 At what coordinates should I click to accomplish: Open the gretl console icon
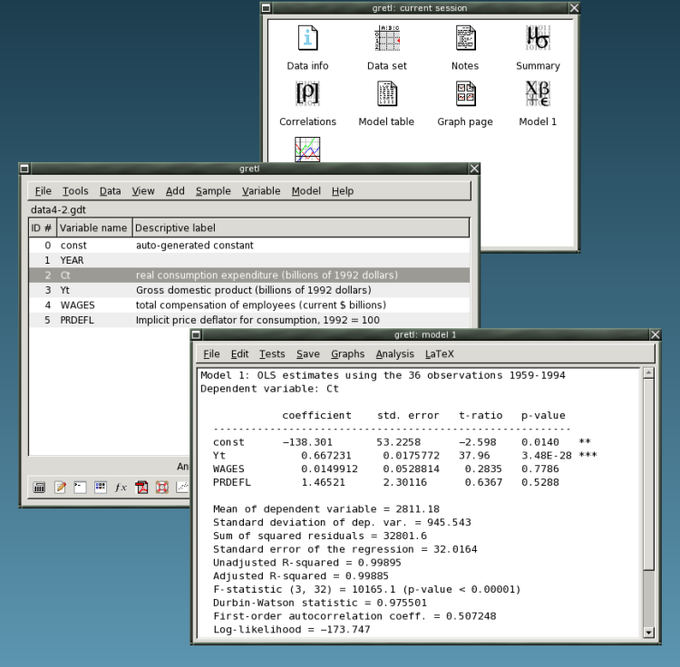[x=80, y=487]
